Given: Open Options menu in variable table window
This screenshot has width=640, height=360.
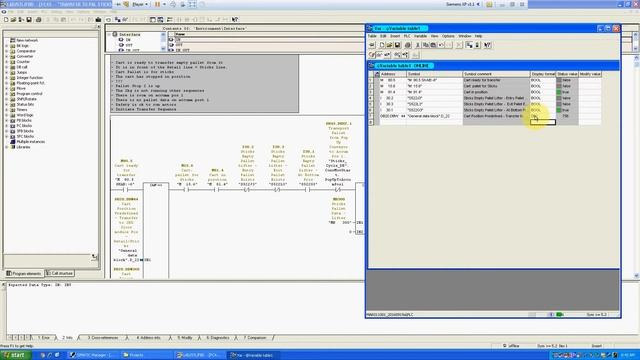Looking at the screenshot, I should (x=448, y=36).
